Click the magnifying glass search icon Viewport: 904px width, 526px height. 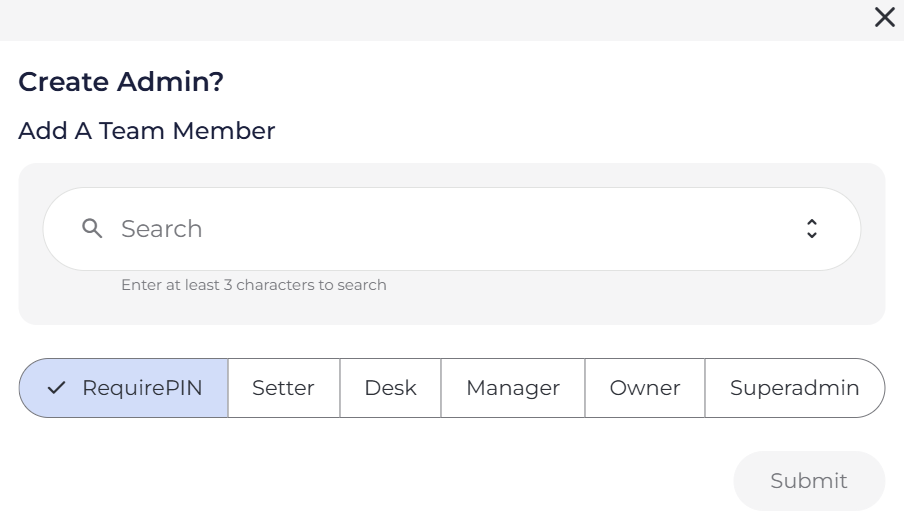92,229
